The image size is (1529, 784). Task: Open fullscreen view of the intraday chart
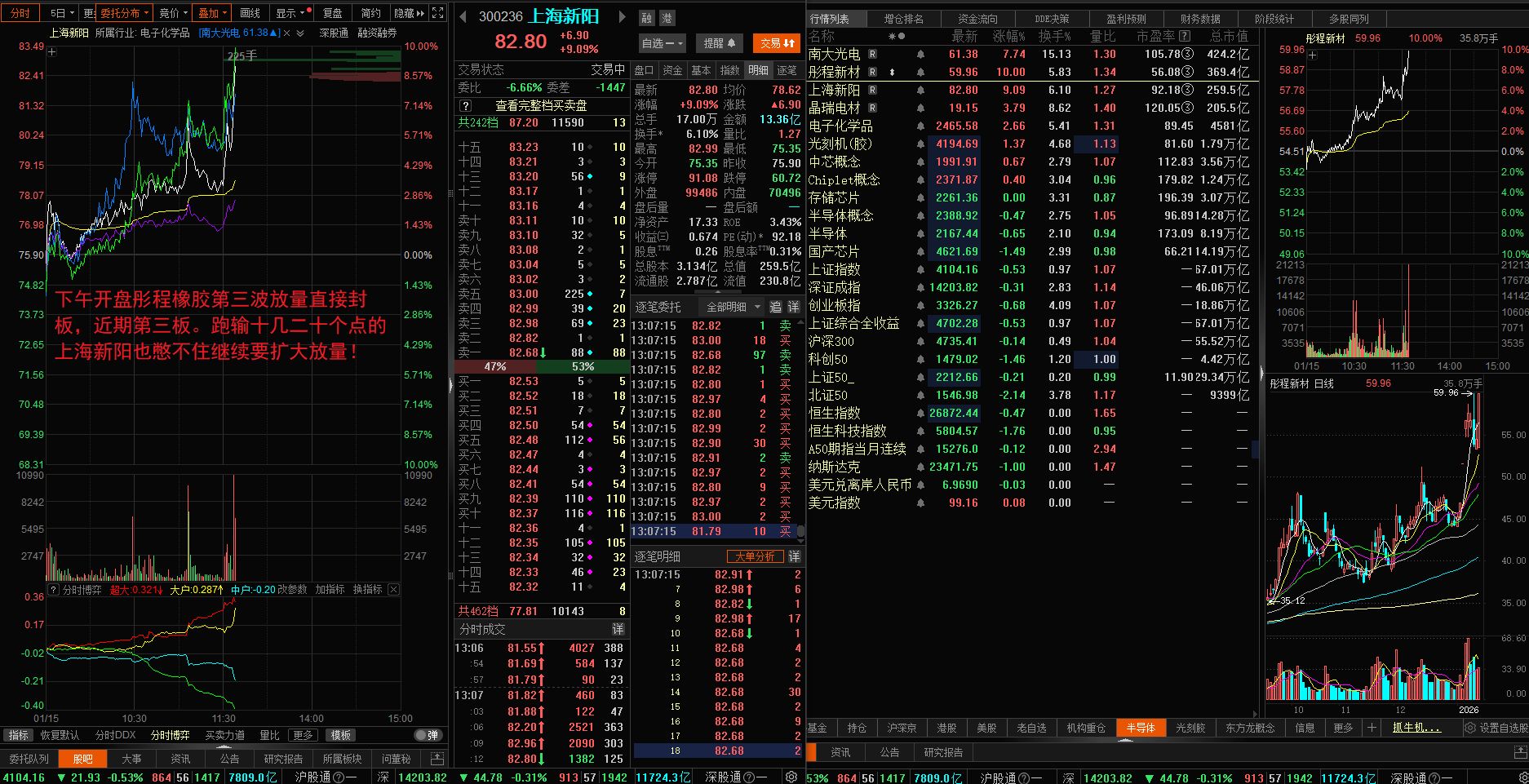pyautogui.click(x=438, y=13)
